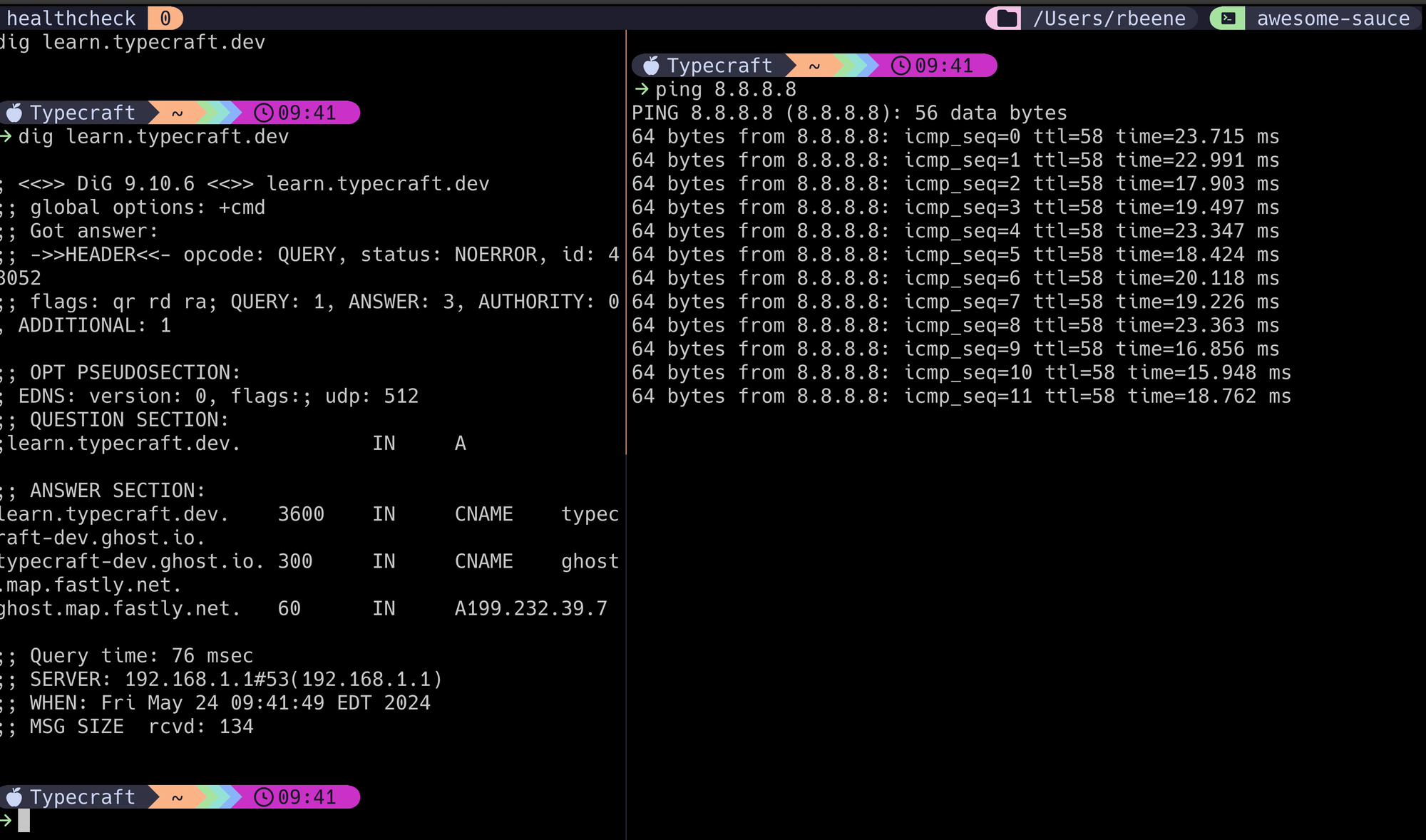1426x840 pixels.
Task: Click the 'global options: +cmd' line
Action: coord(133,207)
